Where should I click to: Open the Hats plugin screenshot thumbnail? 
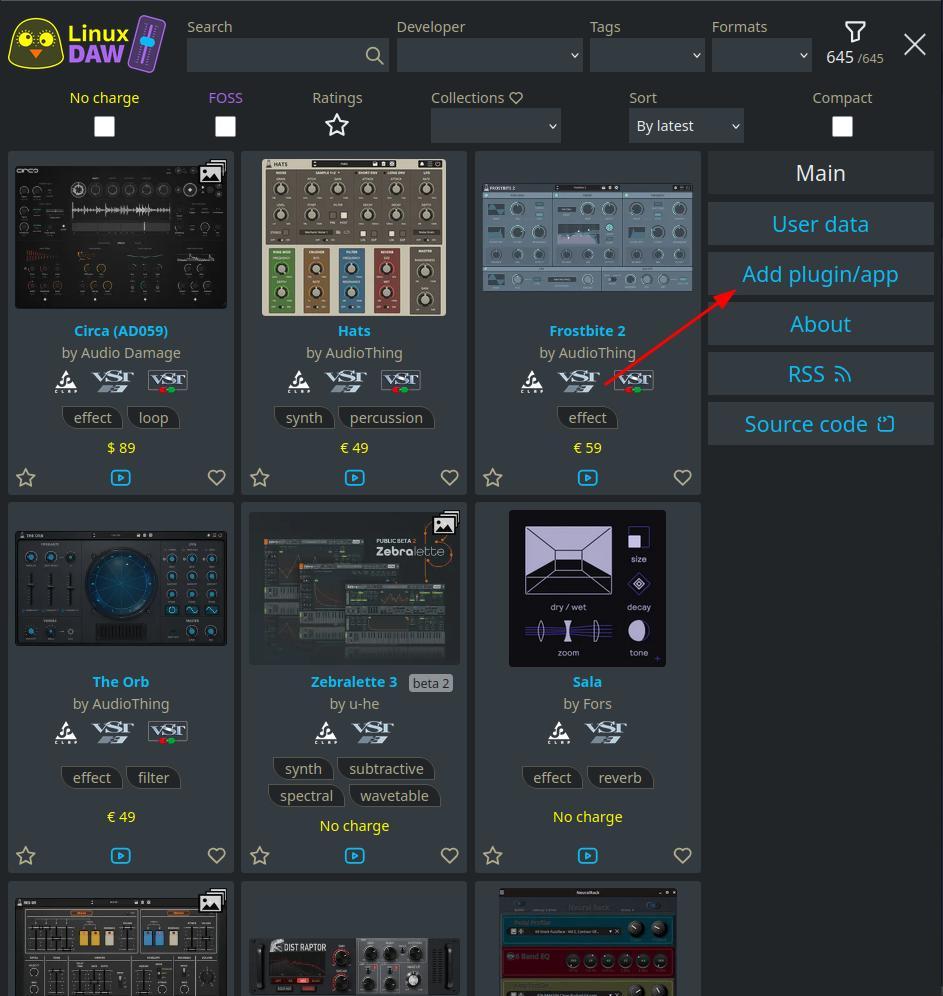pyautogui.click(x=354, y=238)
